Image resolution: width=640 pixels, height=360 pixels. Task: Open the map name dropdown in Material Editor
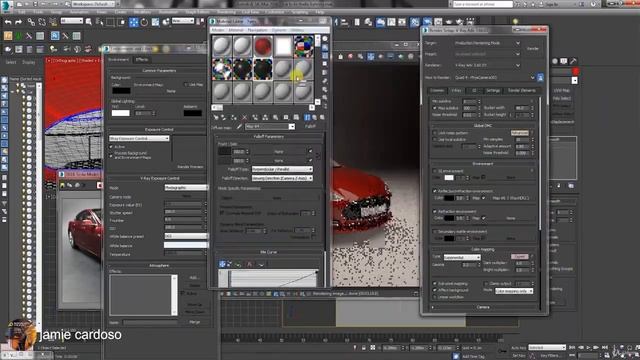(x=269, y=127)
